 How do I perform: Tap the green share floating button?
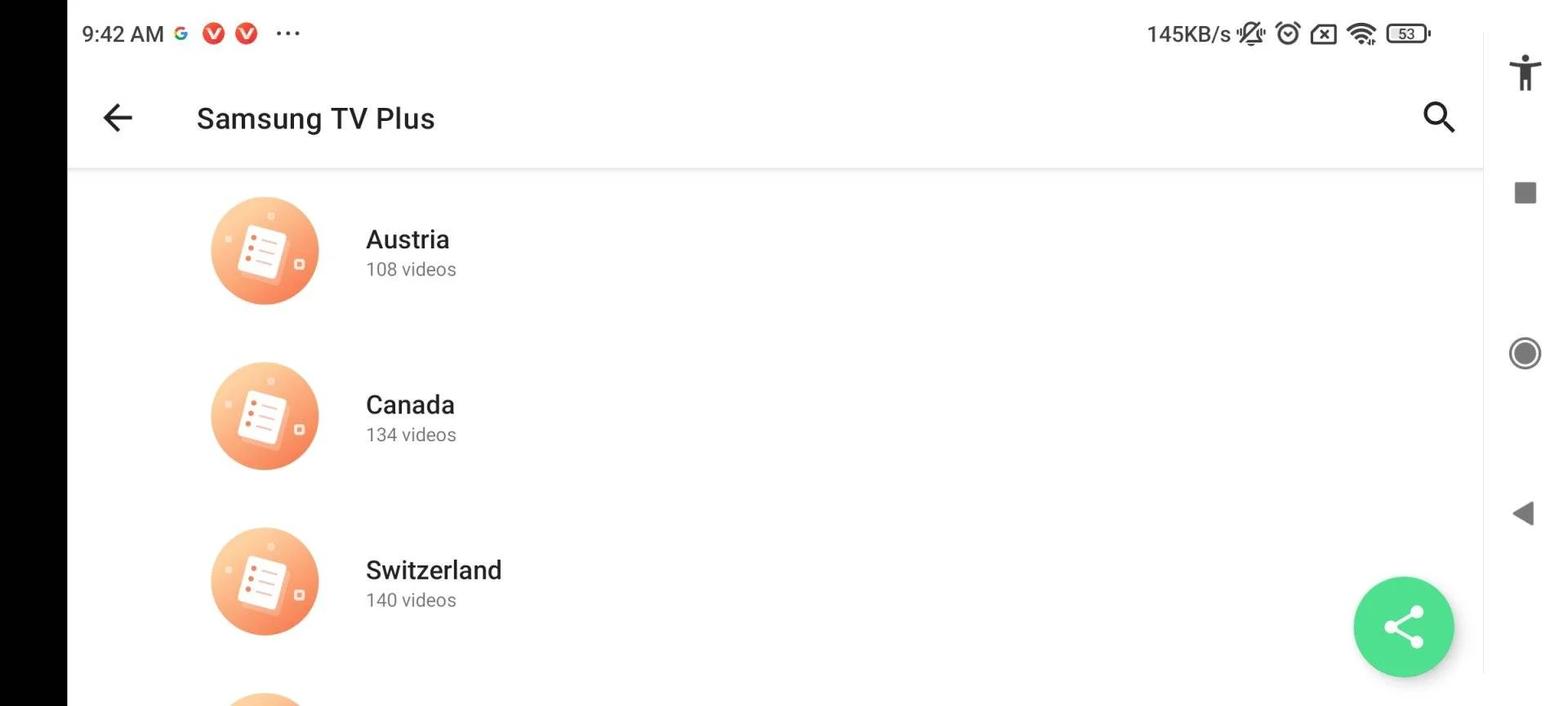[1403, 627]
